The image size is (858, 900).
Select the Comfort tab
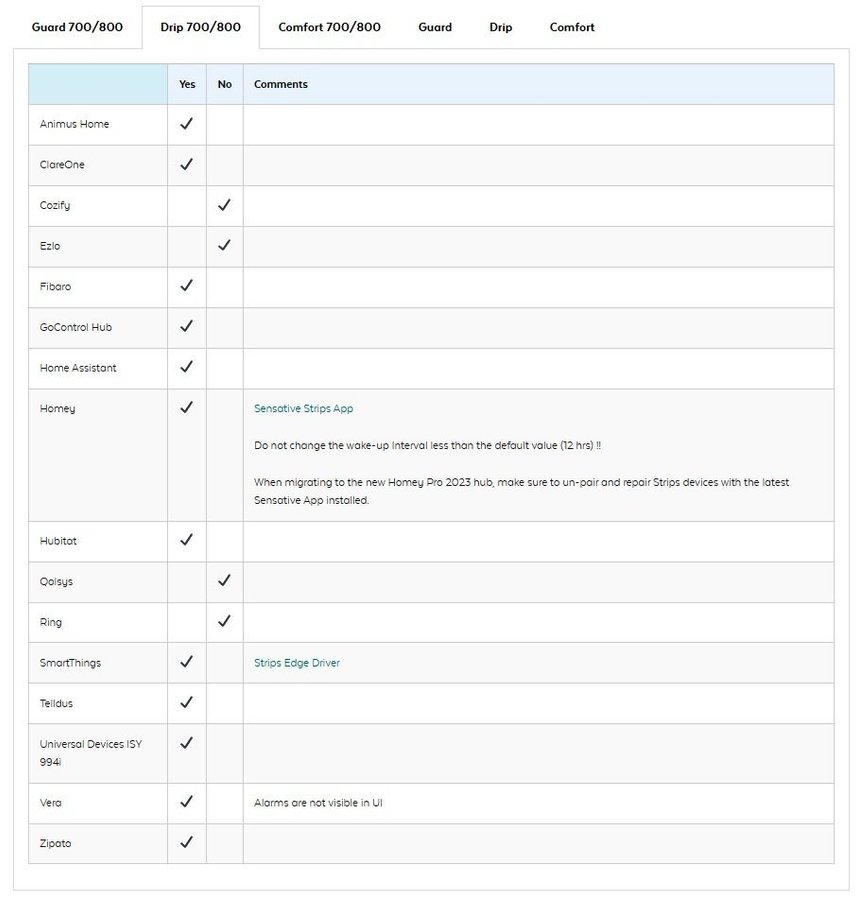click(x=572, y=27)
